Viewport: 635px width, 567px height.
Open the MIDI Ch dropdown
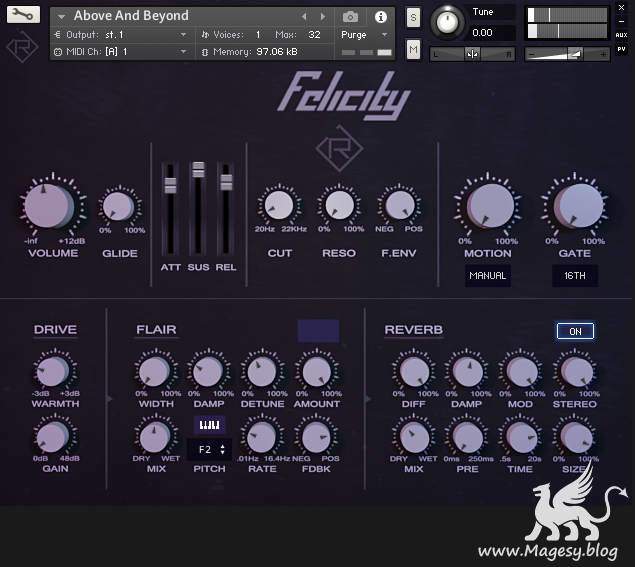(121, 52)
